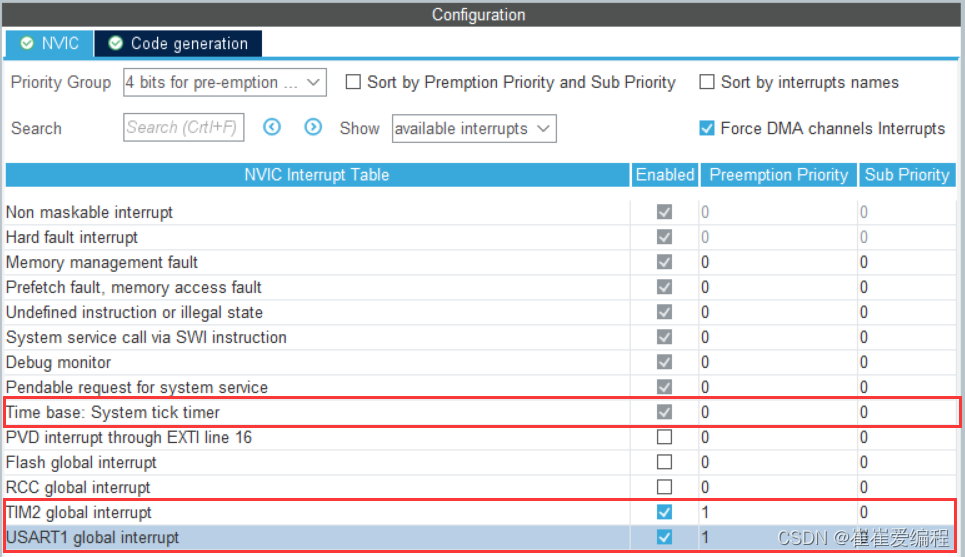Screen dimensions: 965x557
Task: Check Sort by interrupts names option
Action: pos(707,82)
